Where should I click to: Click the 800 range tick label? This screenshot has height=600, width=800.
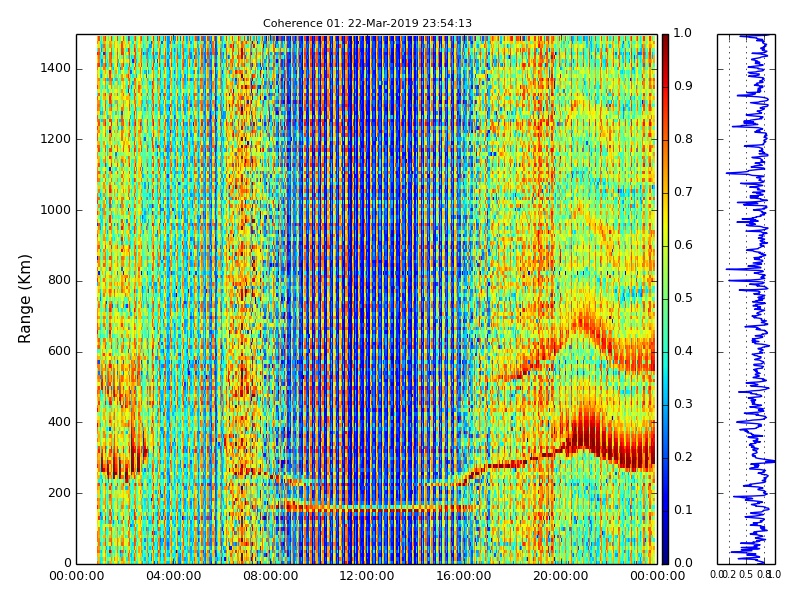59,281
